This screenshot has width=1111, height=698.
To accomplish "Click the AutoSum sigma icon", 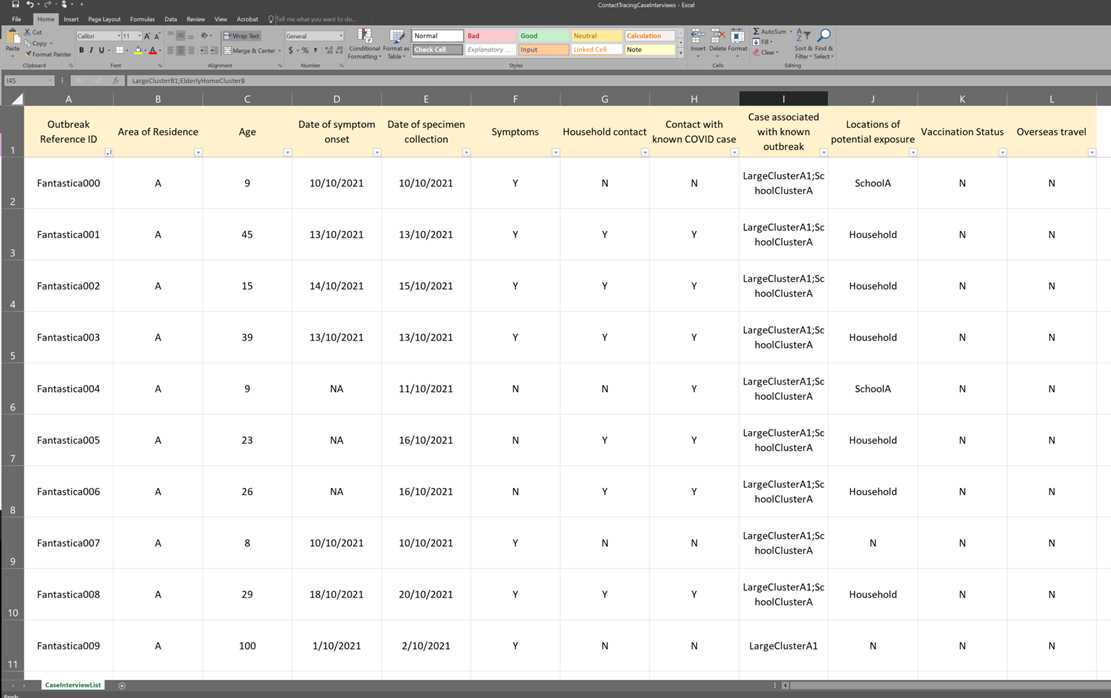I will point(756,32).
